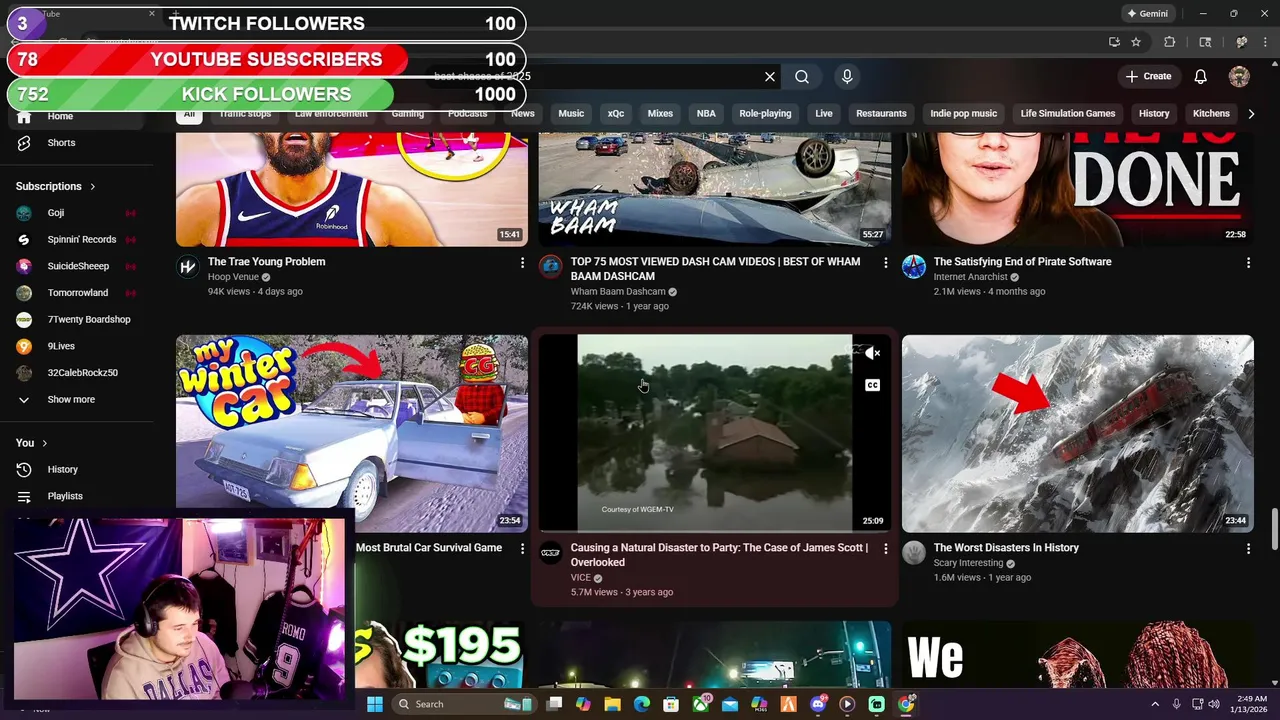Open Chrome extensions puzzle icon

click(1170, 42)
